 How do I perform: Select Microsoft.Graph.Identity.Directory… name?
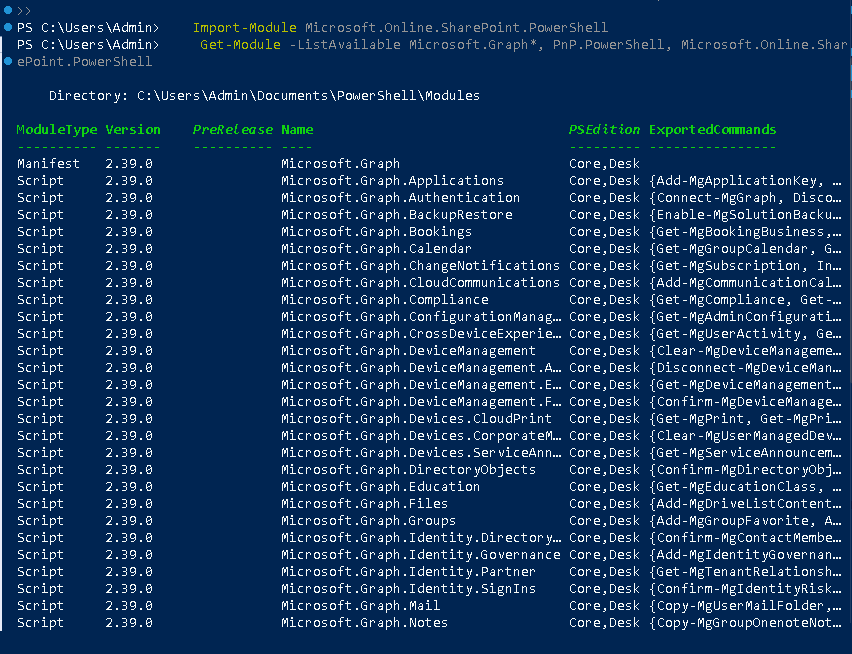click(421, 538)
